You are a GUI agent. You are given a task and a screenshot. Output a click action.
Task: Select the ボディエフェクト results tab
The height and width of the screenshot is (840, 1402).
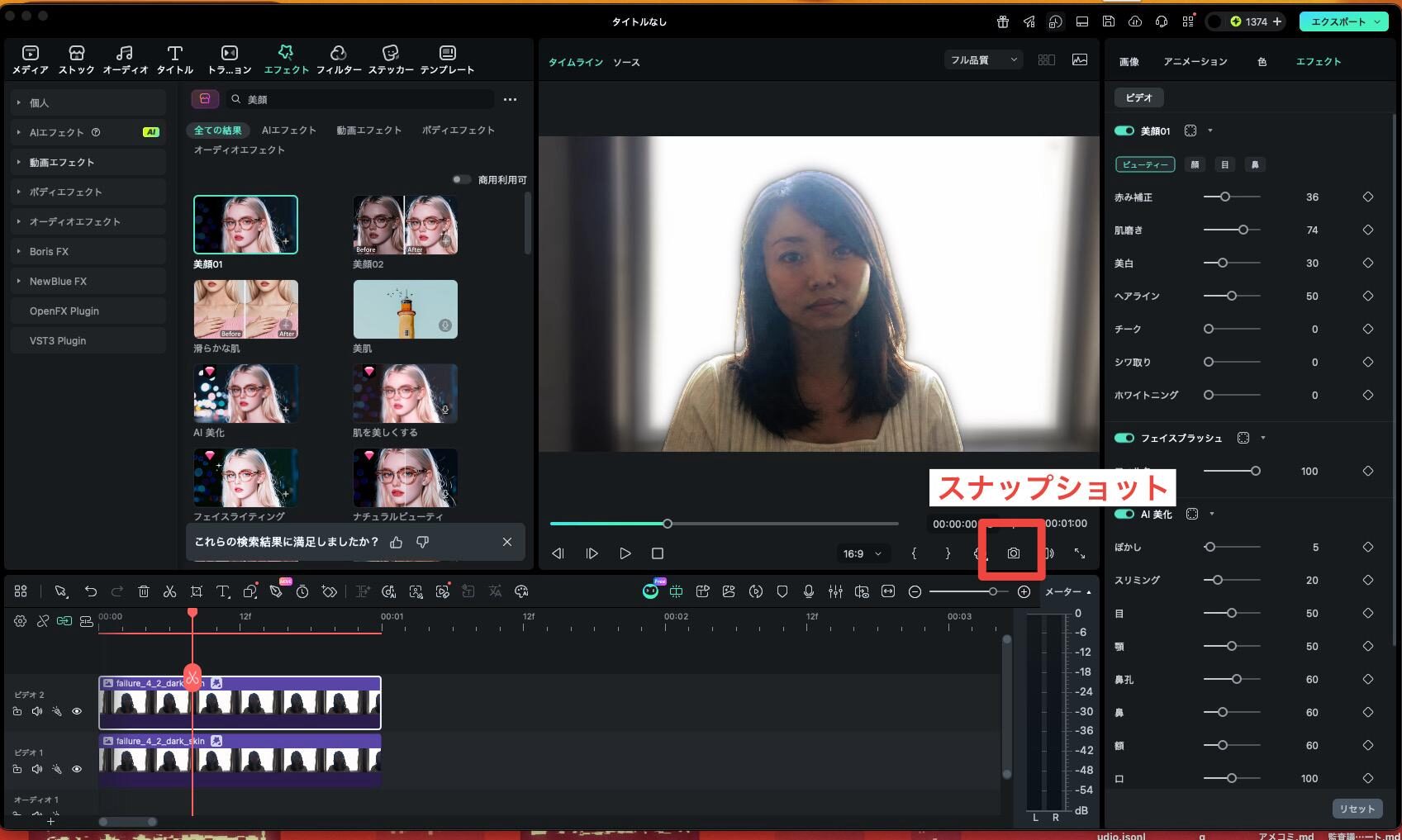459,130
